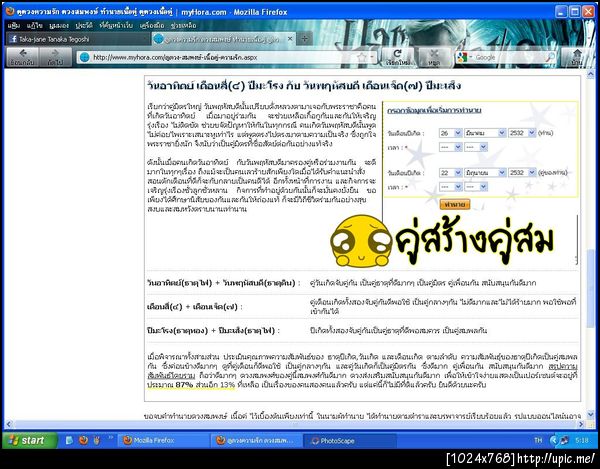This screenshot has height=469, width=600.
Task: Open first person's birth minute dropdown
Action: coord(476,147)
